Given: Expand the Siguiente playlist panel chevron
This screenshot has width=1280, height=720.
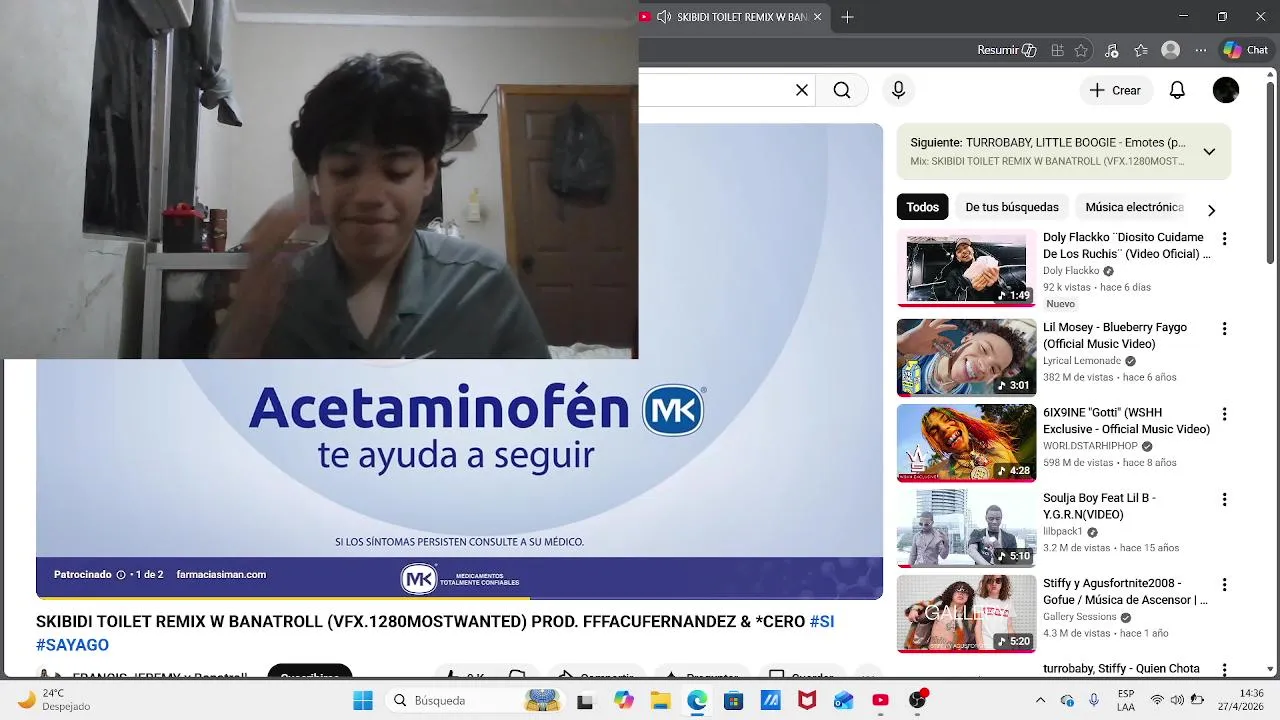Looking at the screenshot, I should coord(1209,152).
